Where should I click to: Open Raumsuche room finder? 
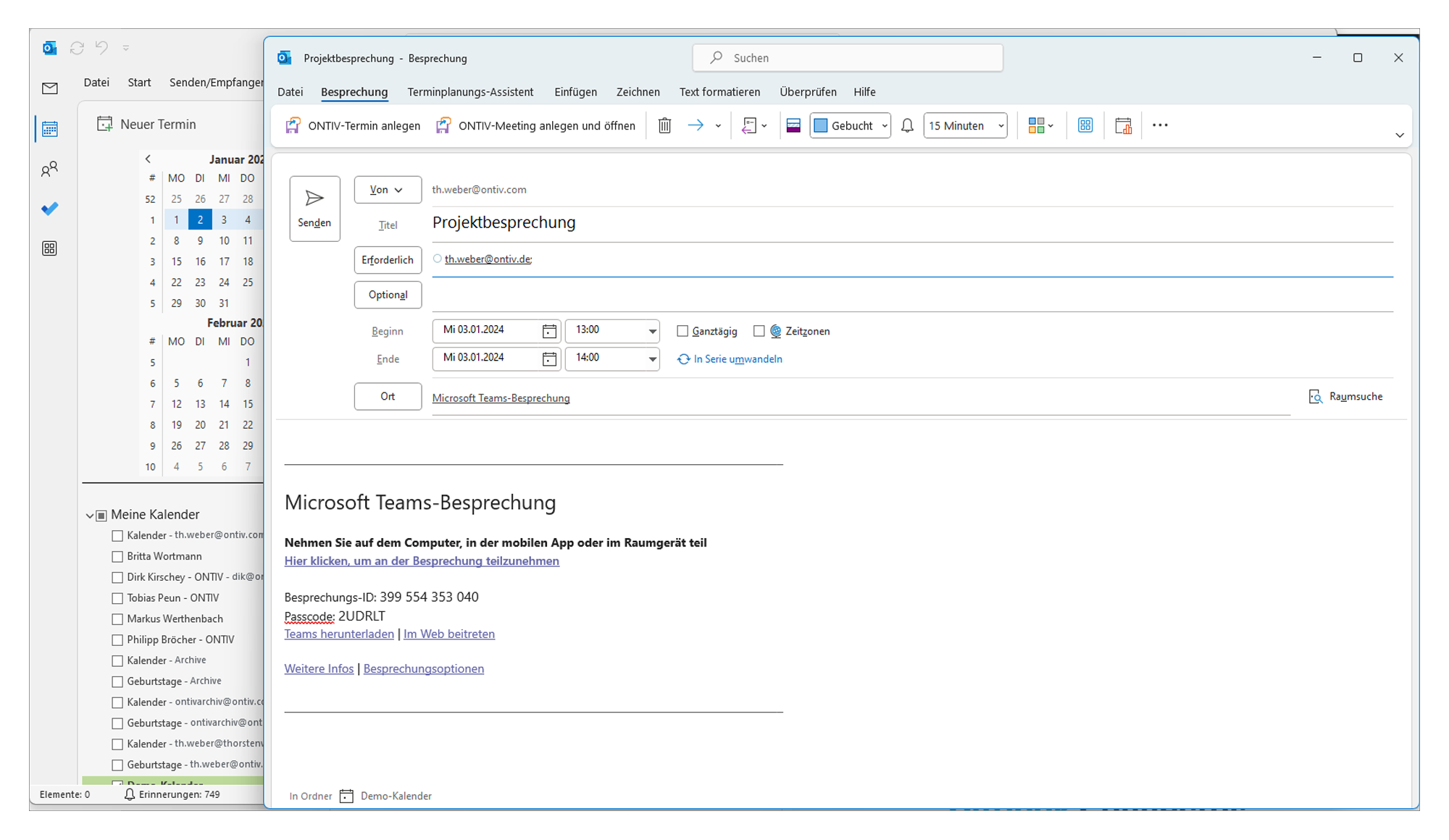pyautogui.click(x=1345, y=396)
